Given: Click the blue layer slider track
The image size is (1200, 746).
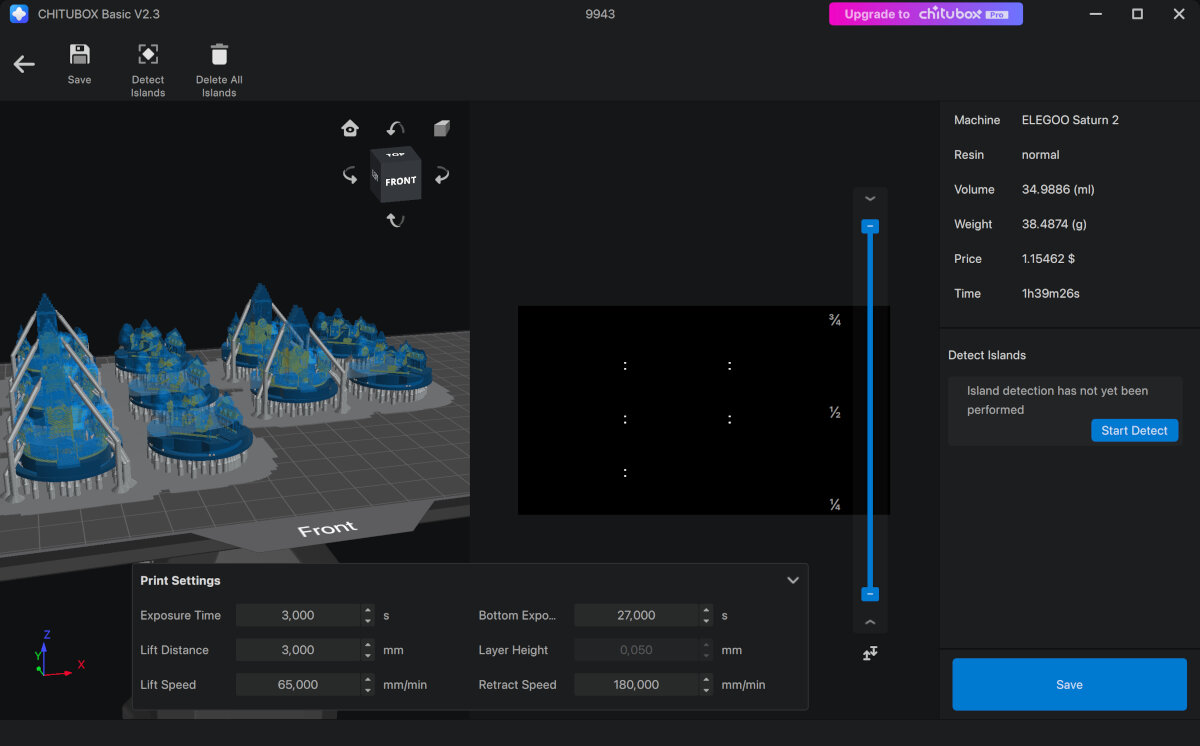Looking at the screenshot, I should click(x=870, y=410).
